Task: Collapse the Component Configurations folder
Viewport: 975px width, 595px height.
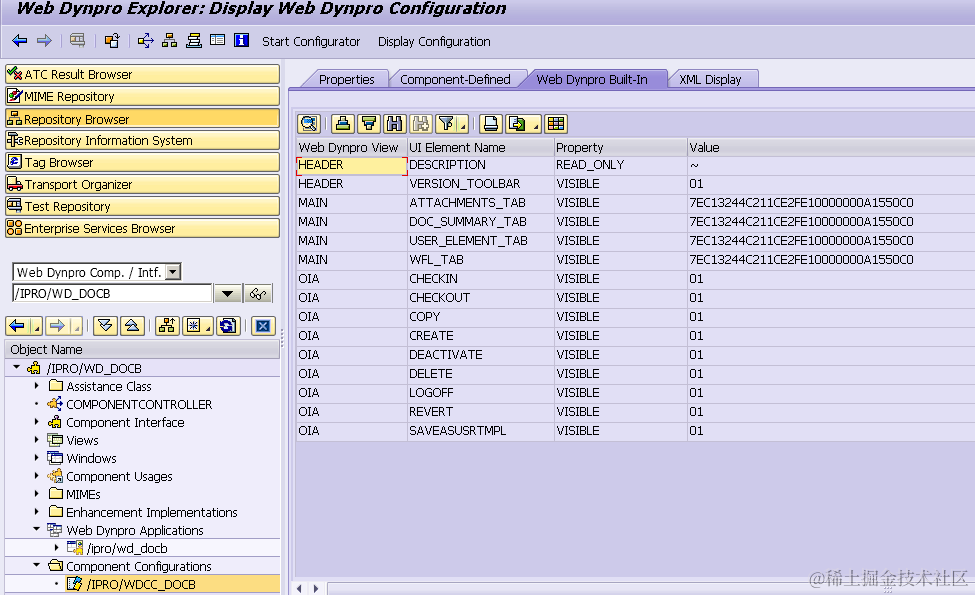Action: coord(37,566)
